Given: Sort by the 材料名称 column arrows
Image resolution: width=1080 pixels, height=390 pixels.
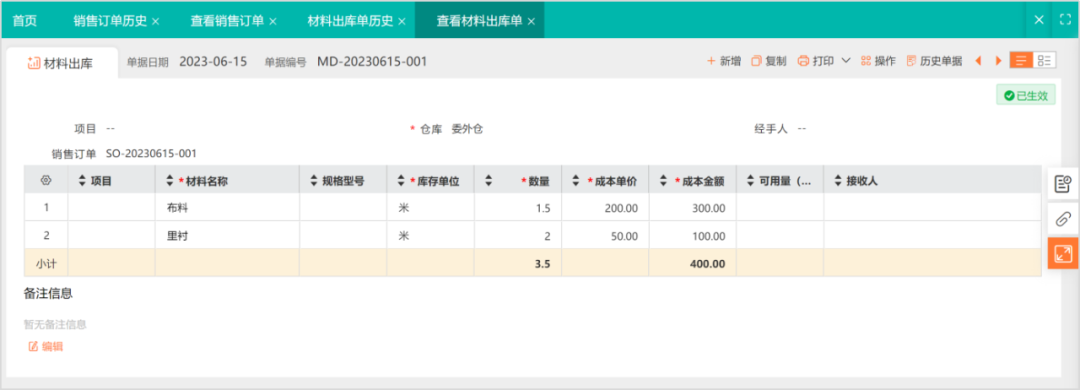Looking at the screenshot, I should coord(170,181).
